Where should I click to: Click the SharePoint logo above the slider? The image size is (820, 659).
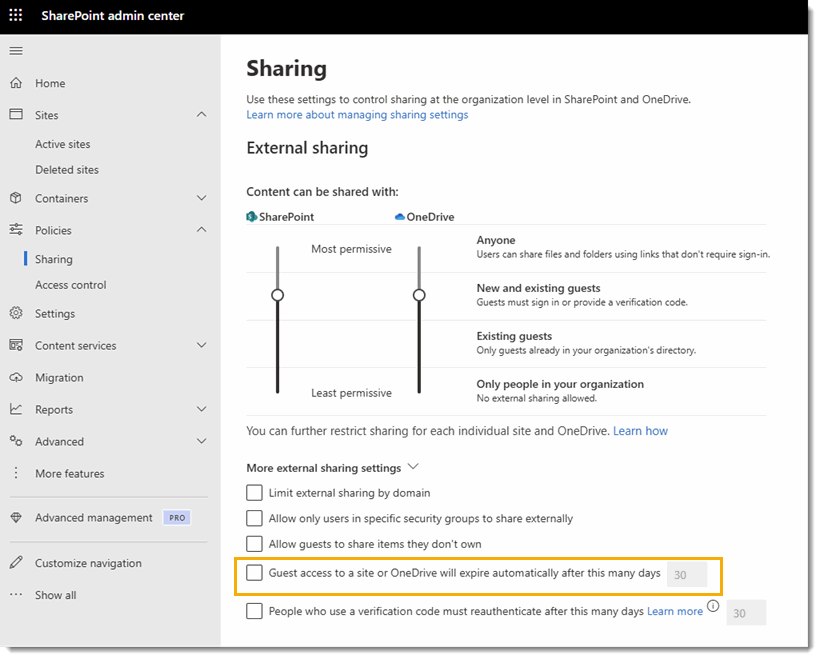point(252,217)
